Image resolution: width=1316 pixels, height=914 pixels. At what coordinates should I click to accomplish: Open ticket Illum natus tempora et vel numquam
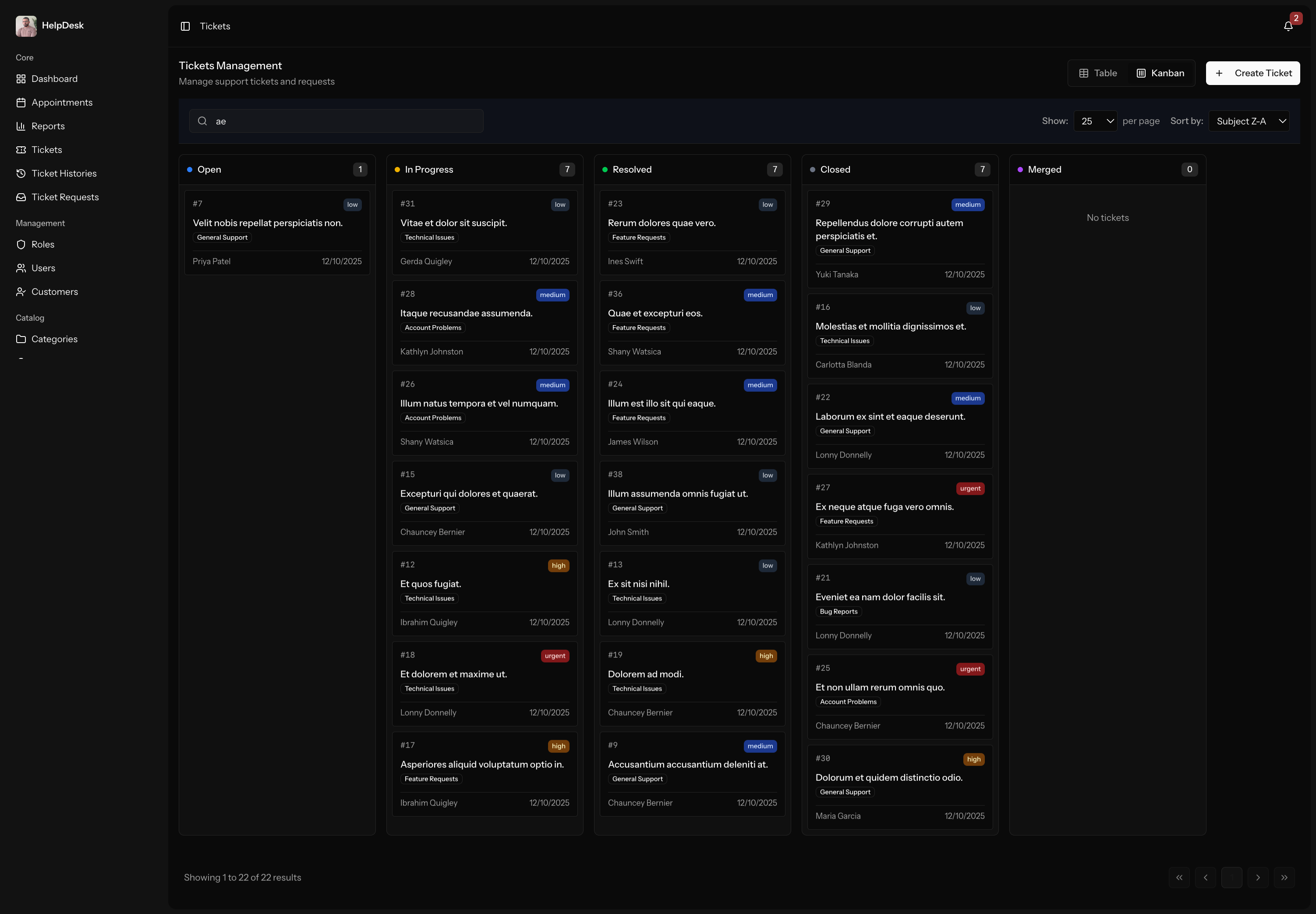(485, 413)
